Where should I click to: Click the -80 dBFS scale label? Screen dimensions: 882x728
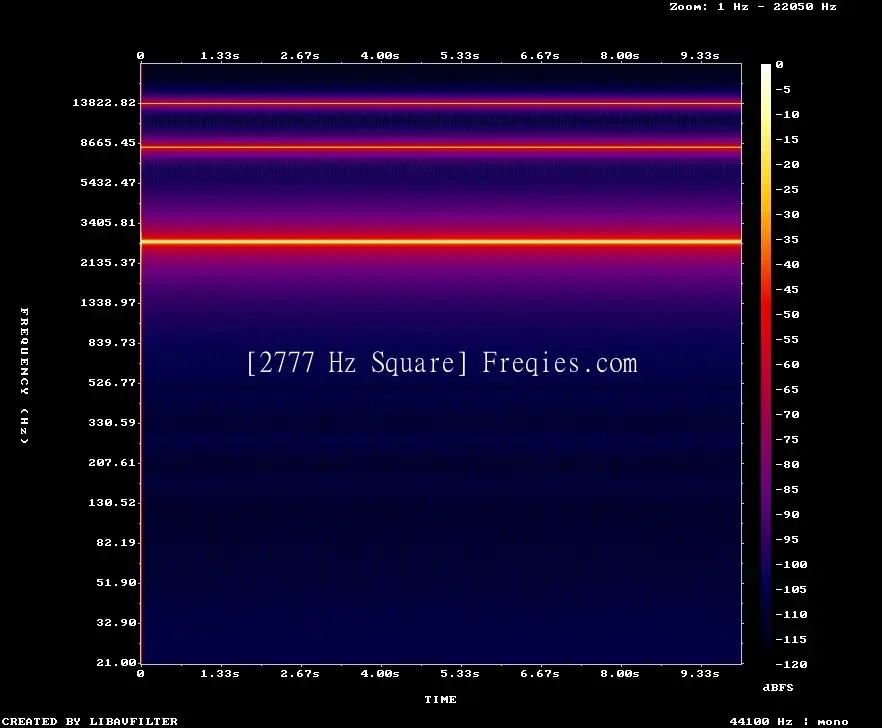pyautogui.click(x=787, y=464)
